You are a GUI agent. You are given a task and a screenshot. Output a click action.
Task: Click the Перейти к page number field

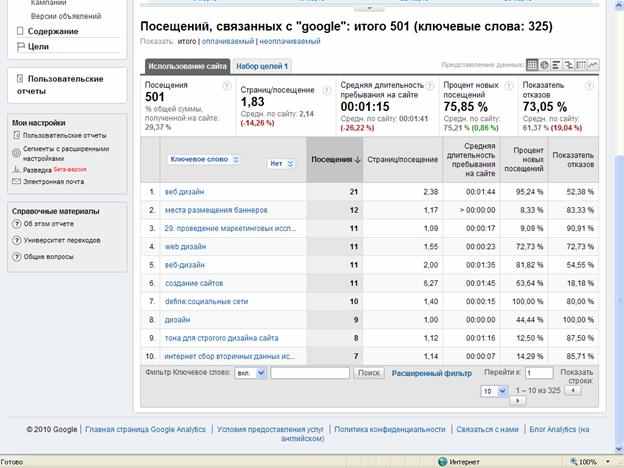tap(539, 373)
